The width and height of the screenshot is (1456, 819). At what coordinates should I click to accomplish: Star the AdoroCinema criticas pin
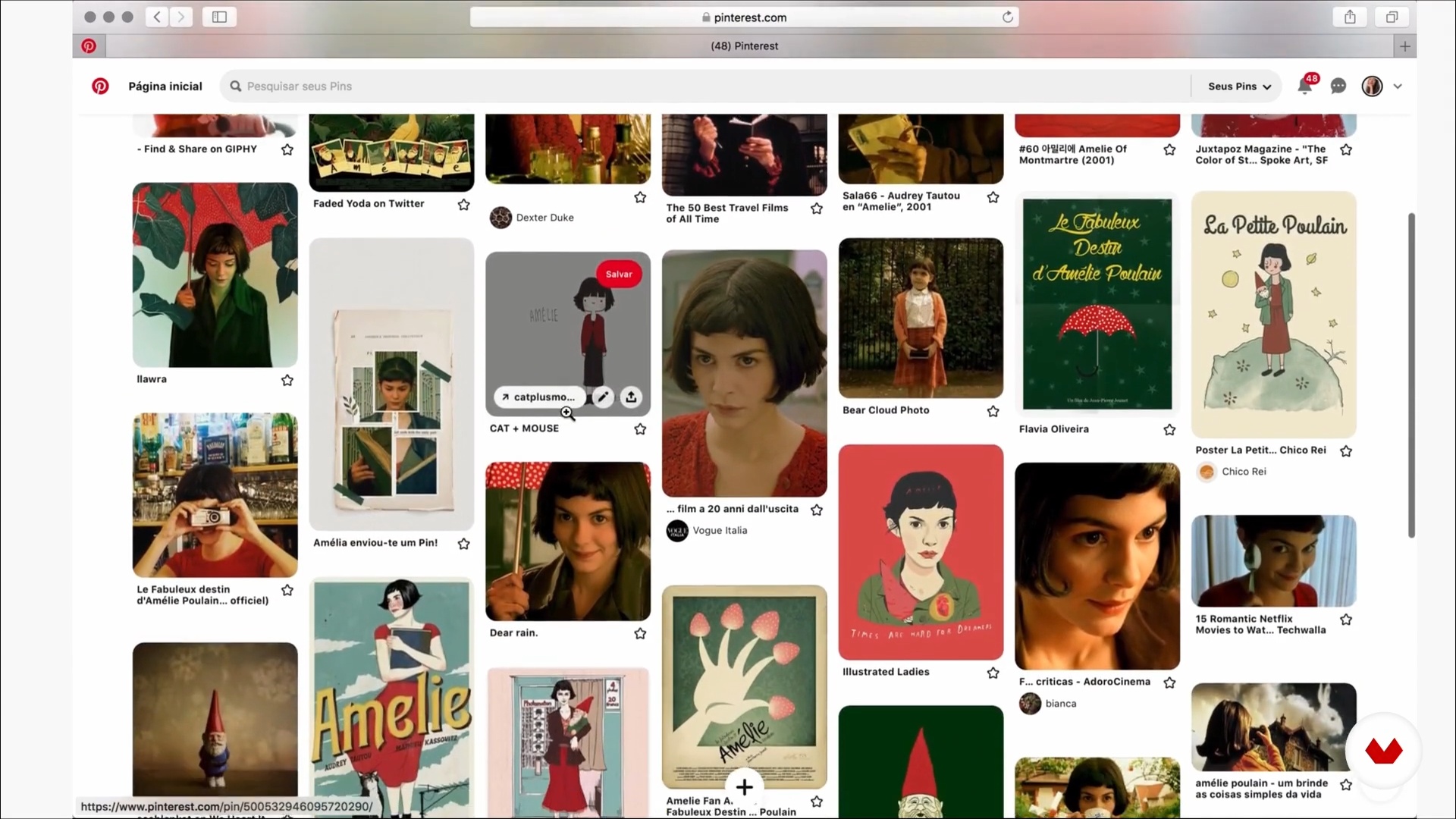(x=1169, y=682)
